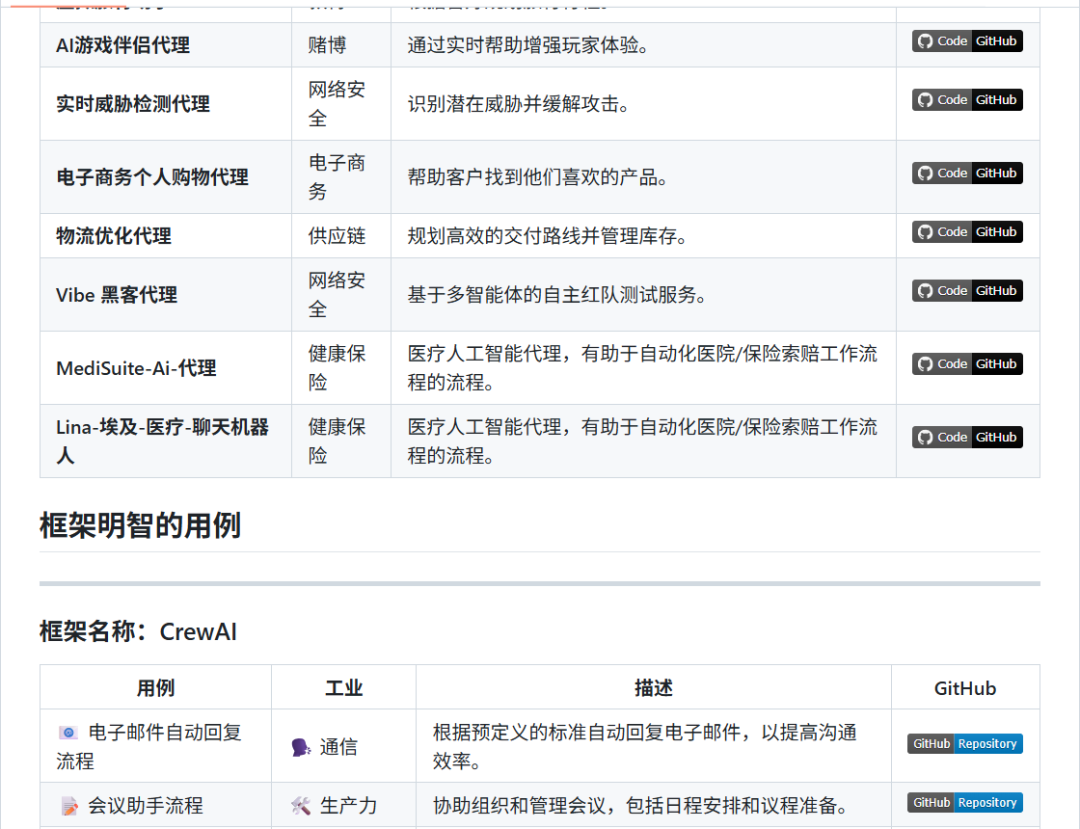Select the 实时威胁检测代理 row title
The width and height of the screenshot is (1080, 829).
(x=133, y=104)
